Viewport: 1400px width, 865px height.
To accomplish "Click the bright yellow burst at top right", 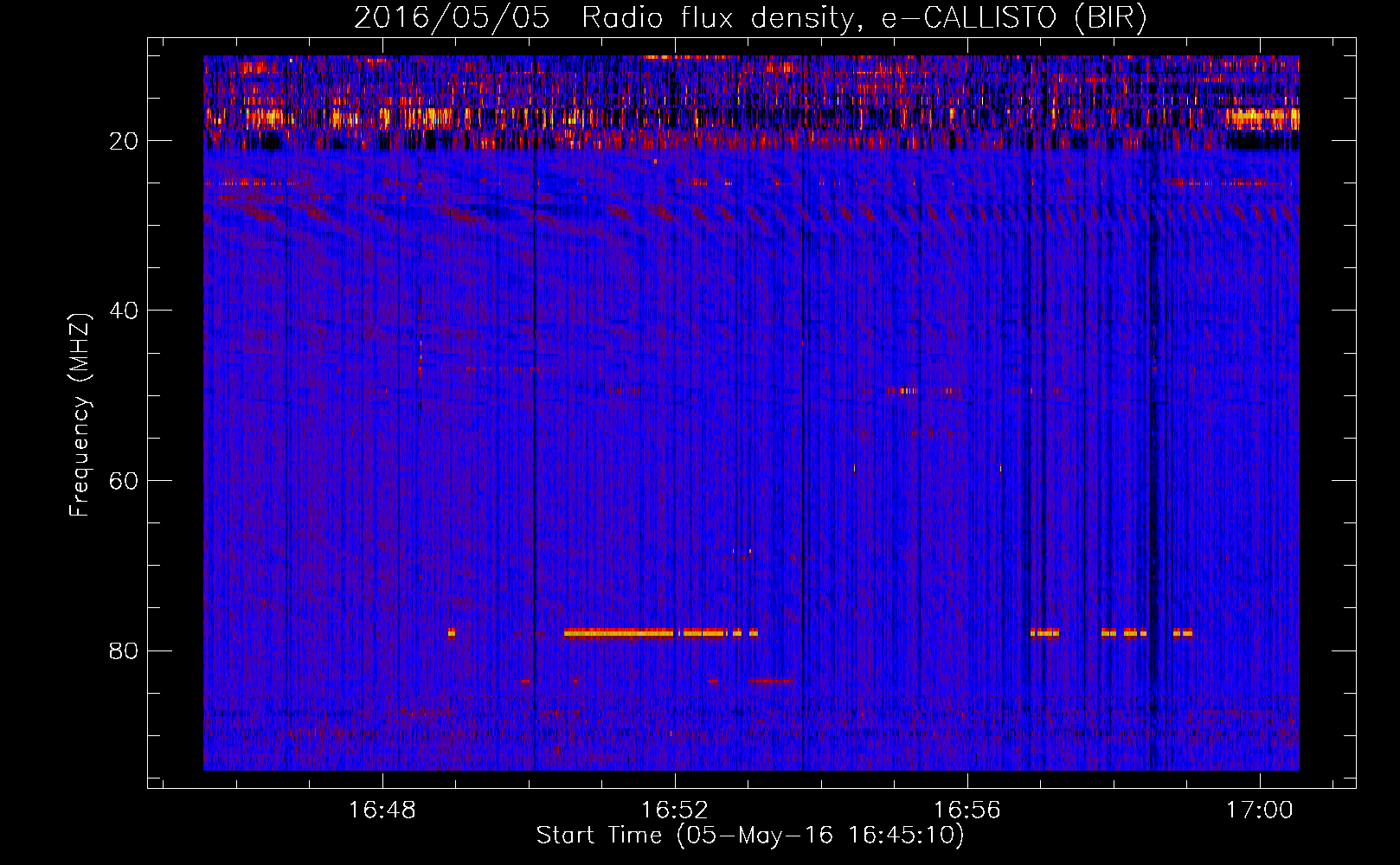I will tap(1262, 118).
